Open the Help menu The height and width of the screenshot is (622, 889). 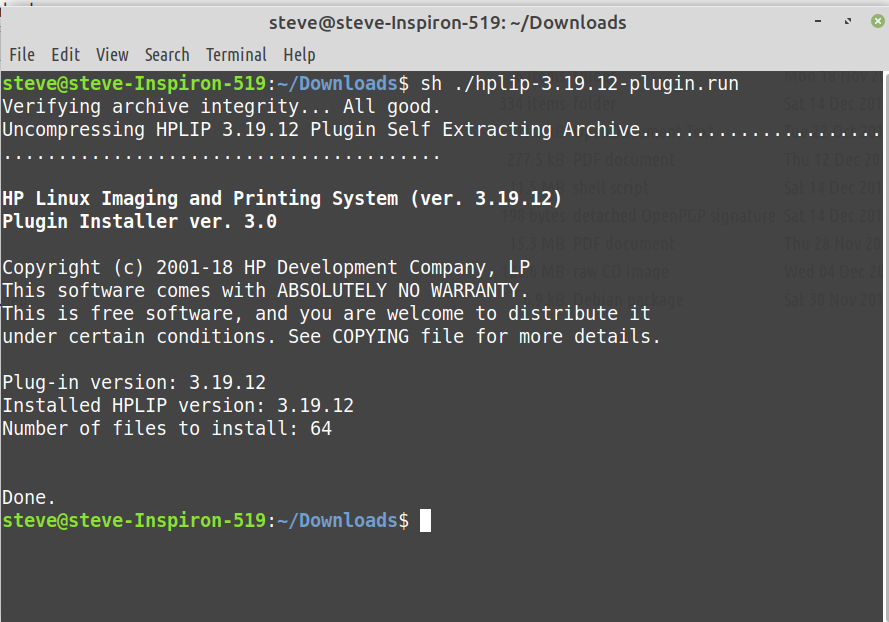[299, 55]
